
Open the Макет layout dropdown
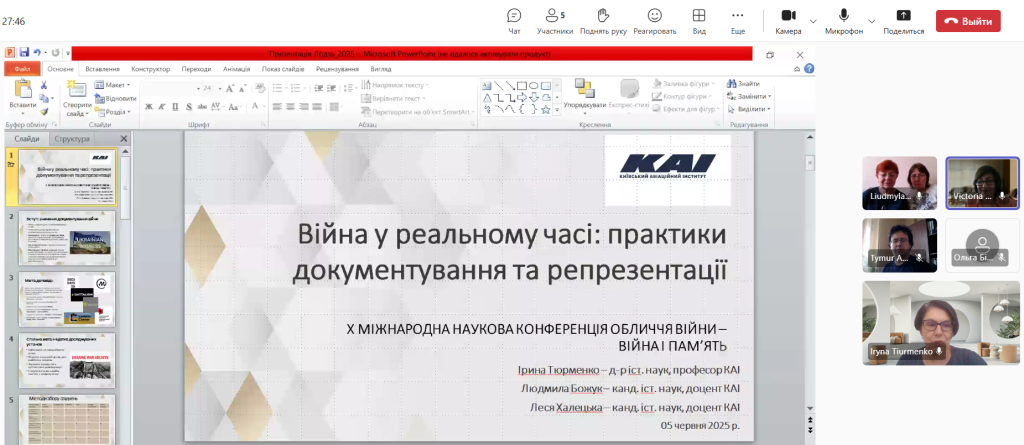115,85
